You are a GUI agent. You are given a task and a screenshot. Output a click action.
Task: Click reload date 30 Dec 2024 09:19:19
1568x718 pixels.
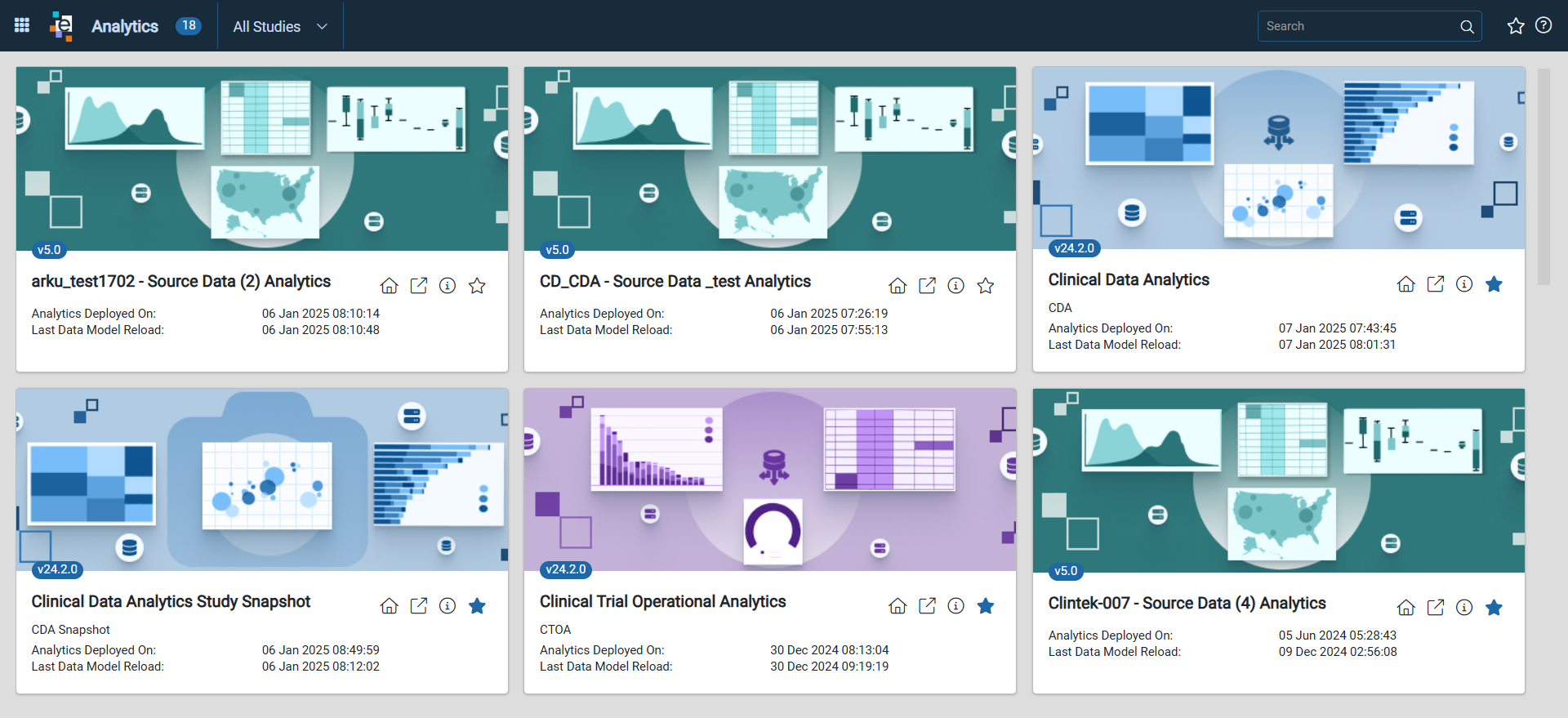point(829,667)
